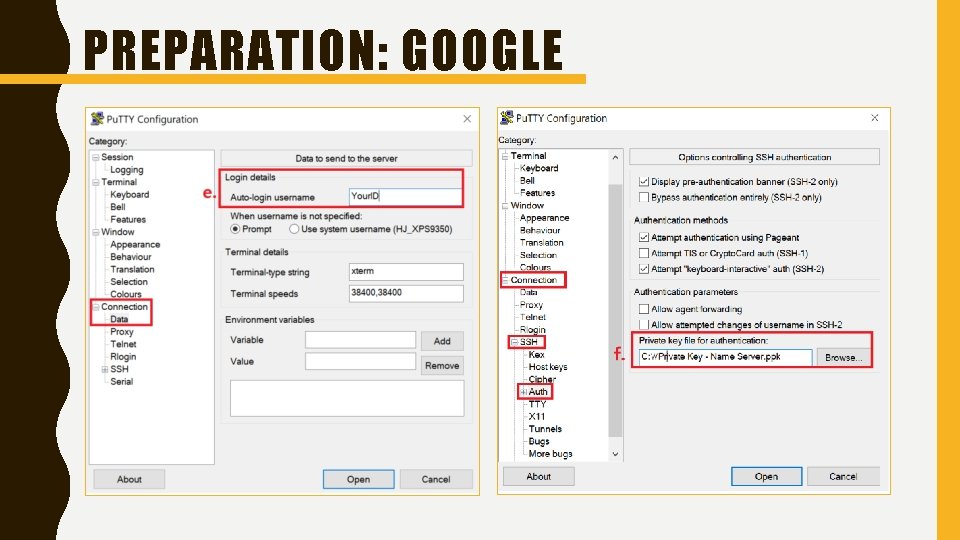
Task: Click the environment Value field
Action: (x=360, y=361)
